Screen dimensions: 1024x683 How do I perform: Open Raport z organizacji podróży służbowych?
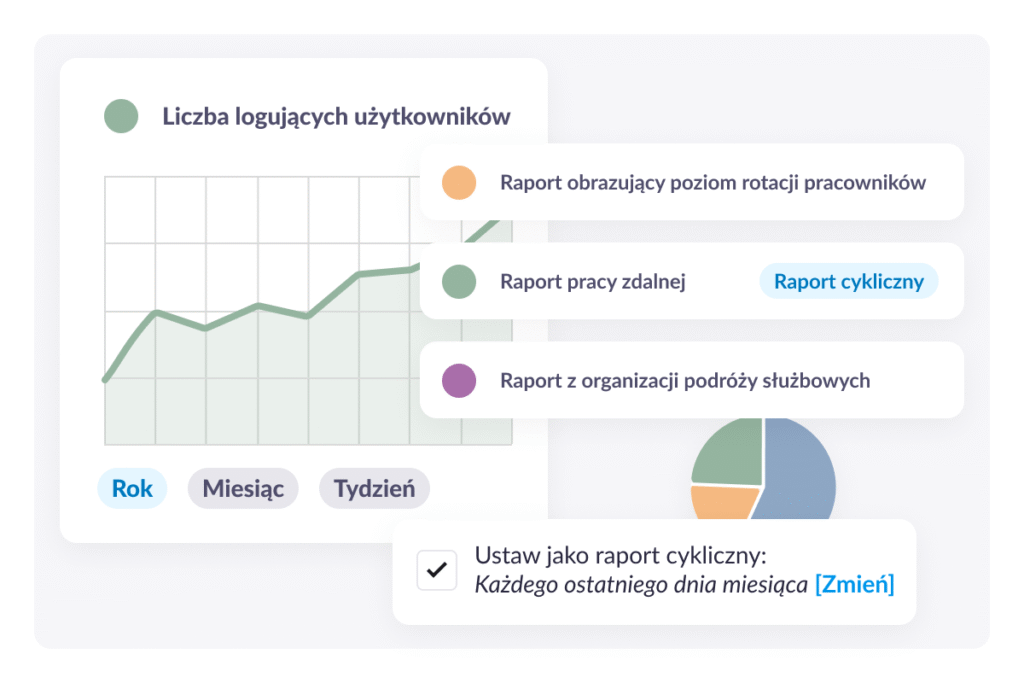coord(684,381)
